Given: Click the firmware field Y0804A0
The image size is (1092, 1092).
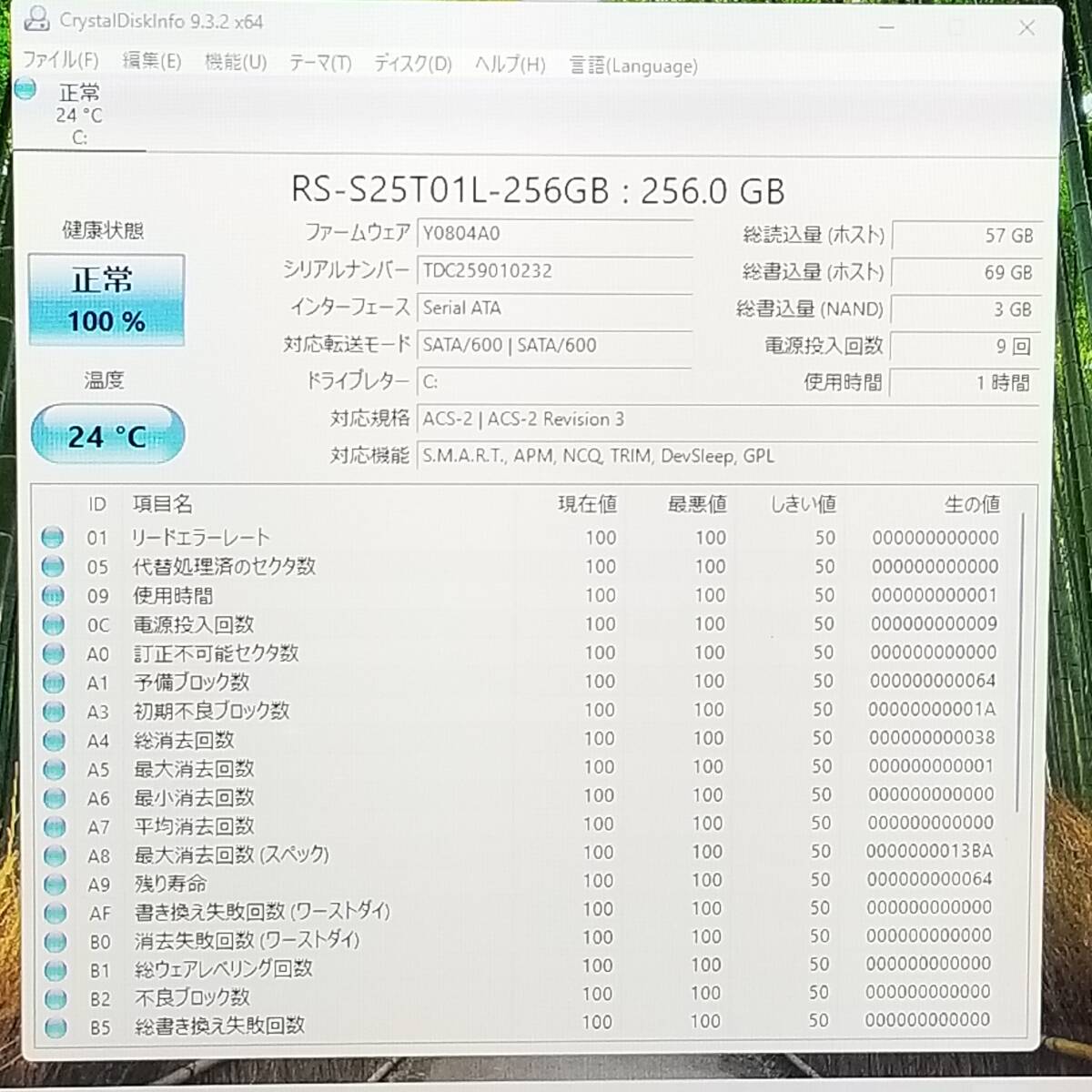Looking at the screenshot, I should tap(555, 234).
